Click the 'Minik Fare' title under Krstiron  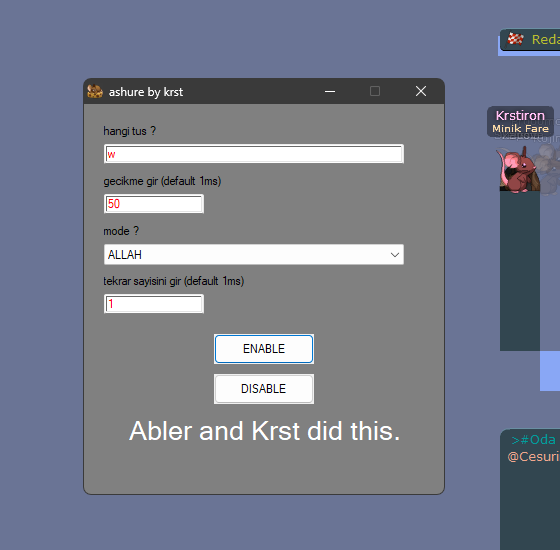[520, 129]
